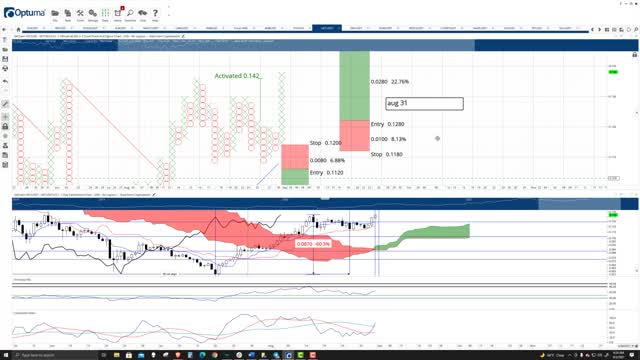This screenshot has width=640, height=360.
Task: Click the magnifier icon after tab arrows
Action: [636, 29]
